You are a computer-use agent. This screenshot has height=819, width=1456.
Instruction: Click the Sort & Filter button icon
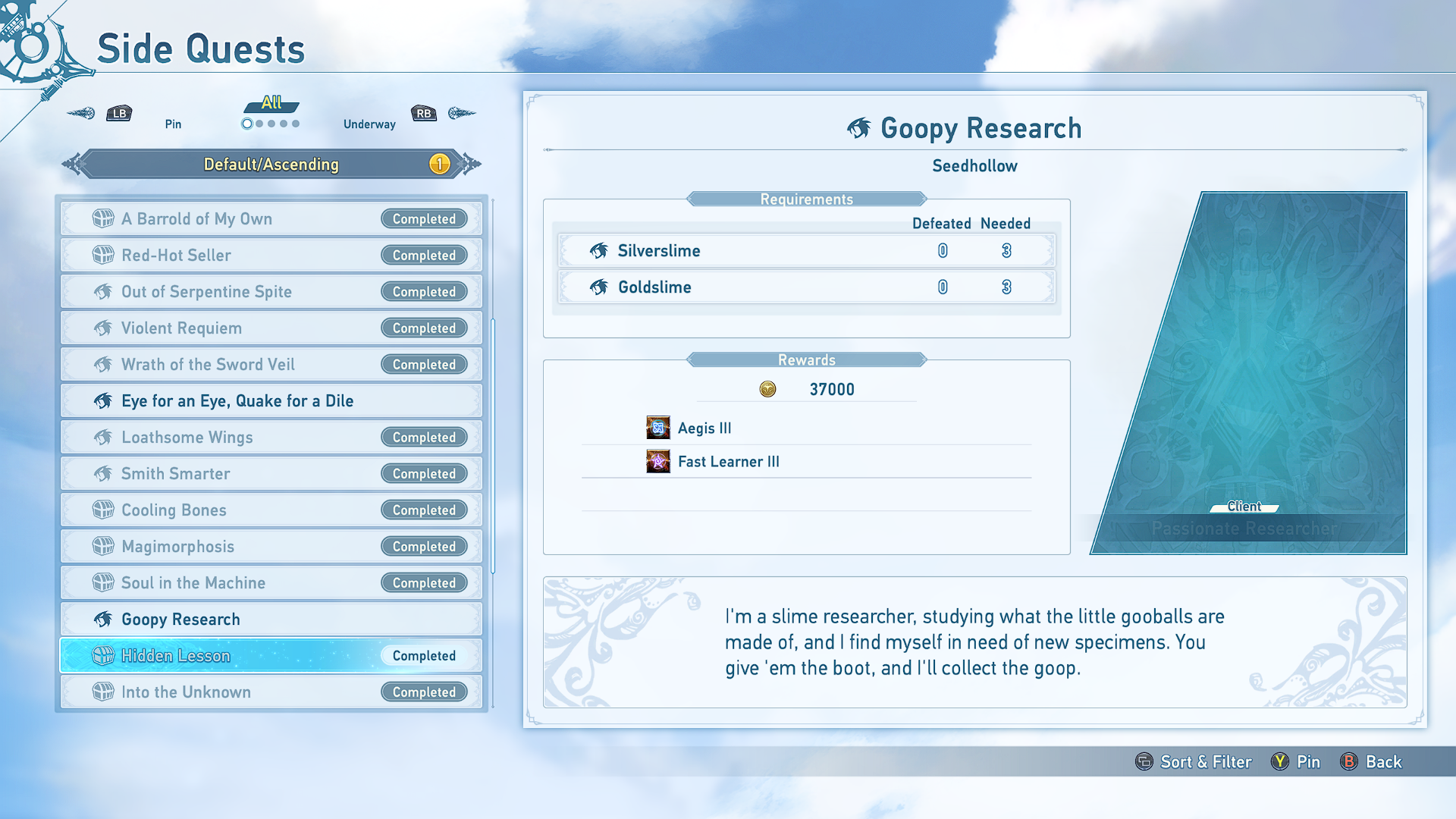[x=1144, y=761]
